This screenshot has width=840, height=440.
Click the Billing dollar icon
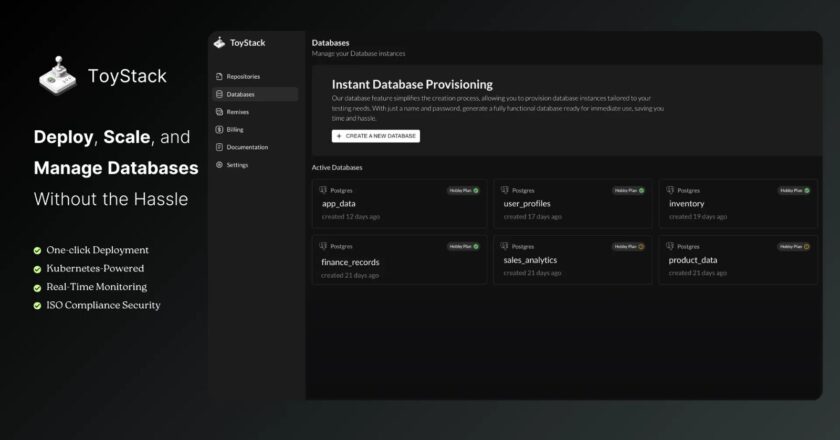click(219, 130)
